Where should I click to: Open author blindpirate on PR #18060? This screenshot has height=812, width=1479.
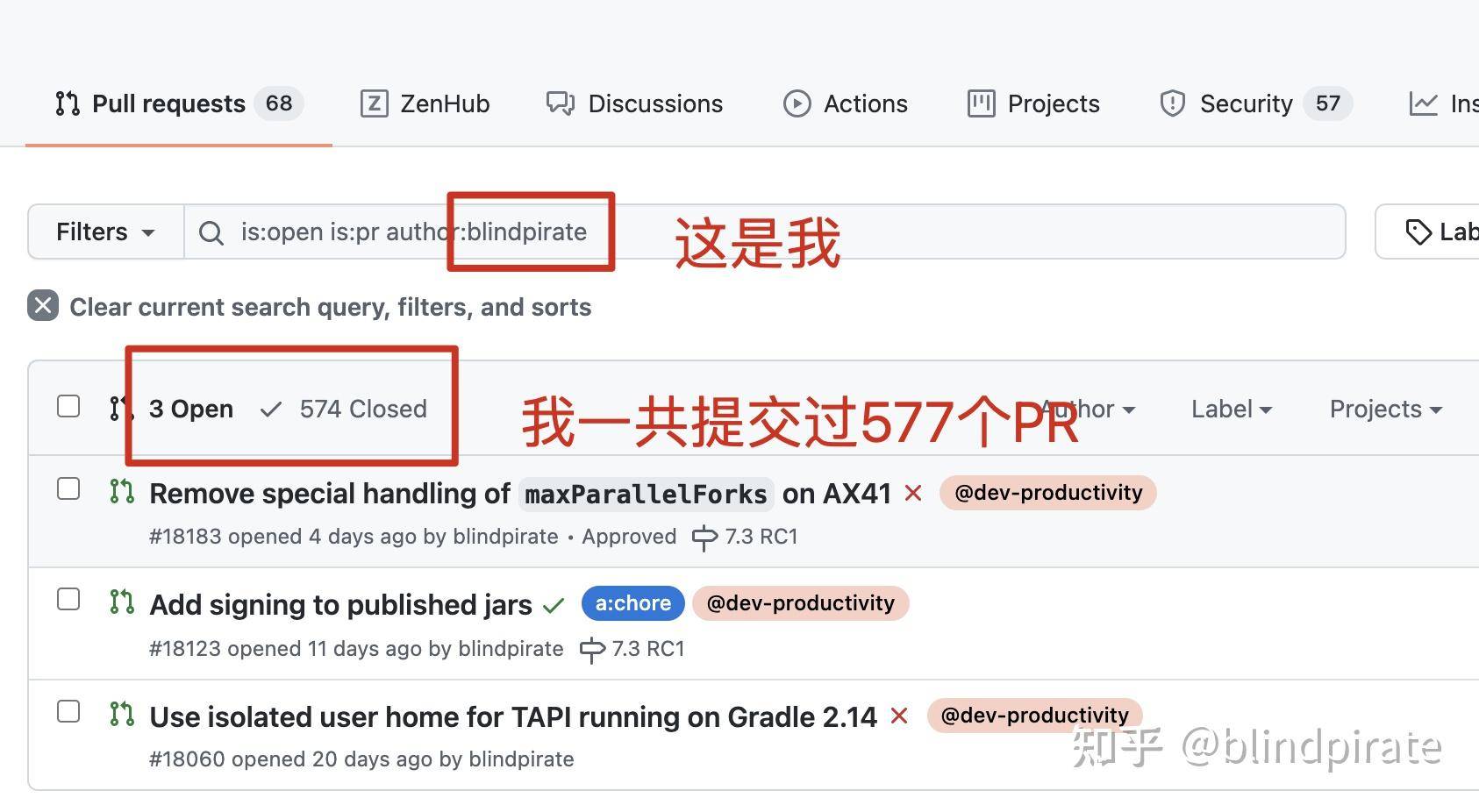522,759
